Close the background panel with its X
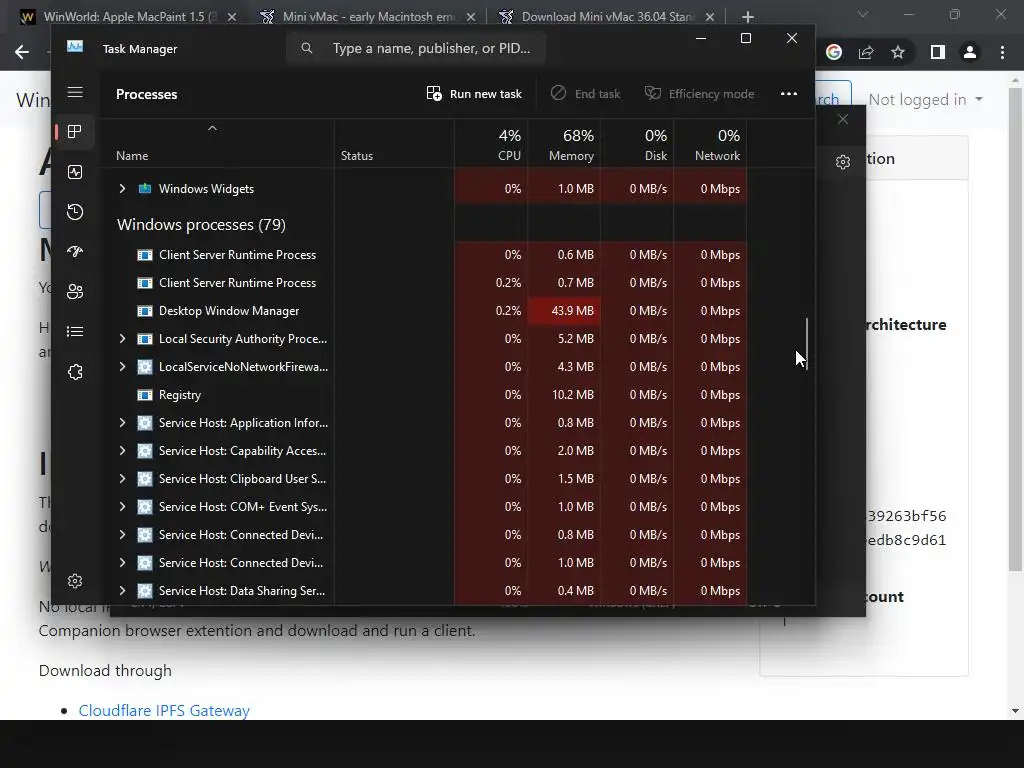1024x768 pixels. click(843, 119)
